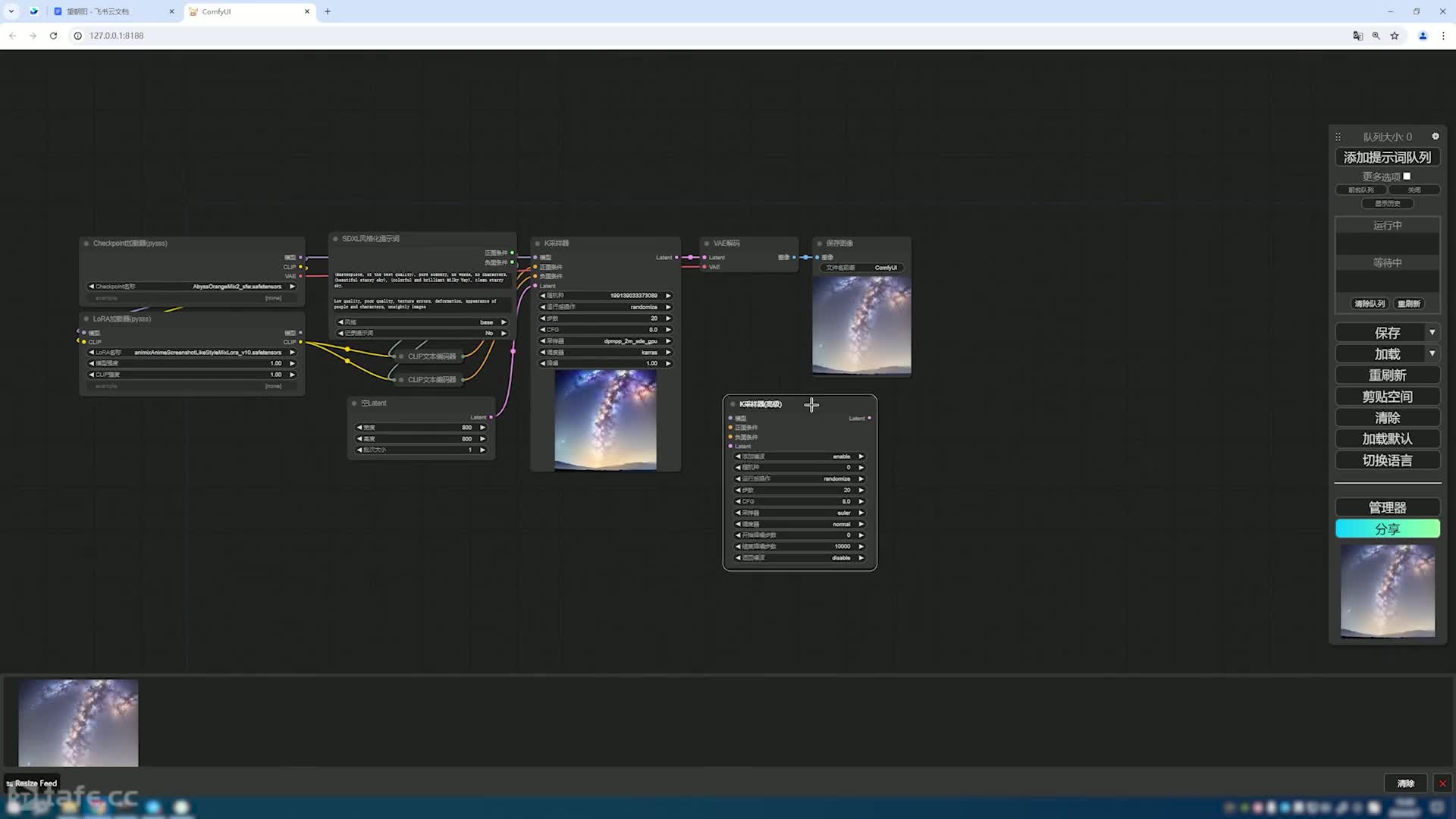Bookmark this page with star icon
This screenshot has width=1456, height=819.
coord(1394,36)
